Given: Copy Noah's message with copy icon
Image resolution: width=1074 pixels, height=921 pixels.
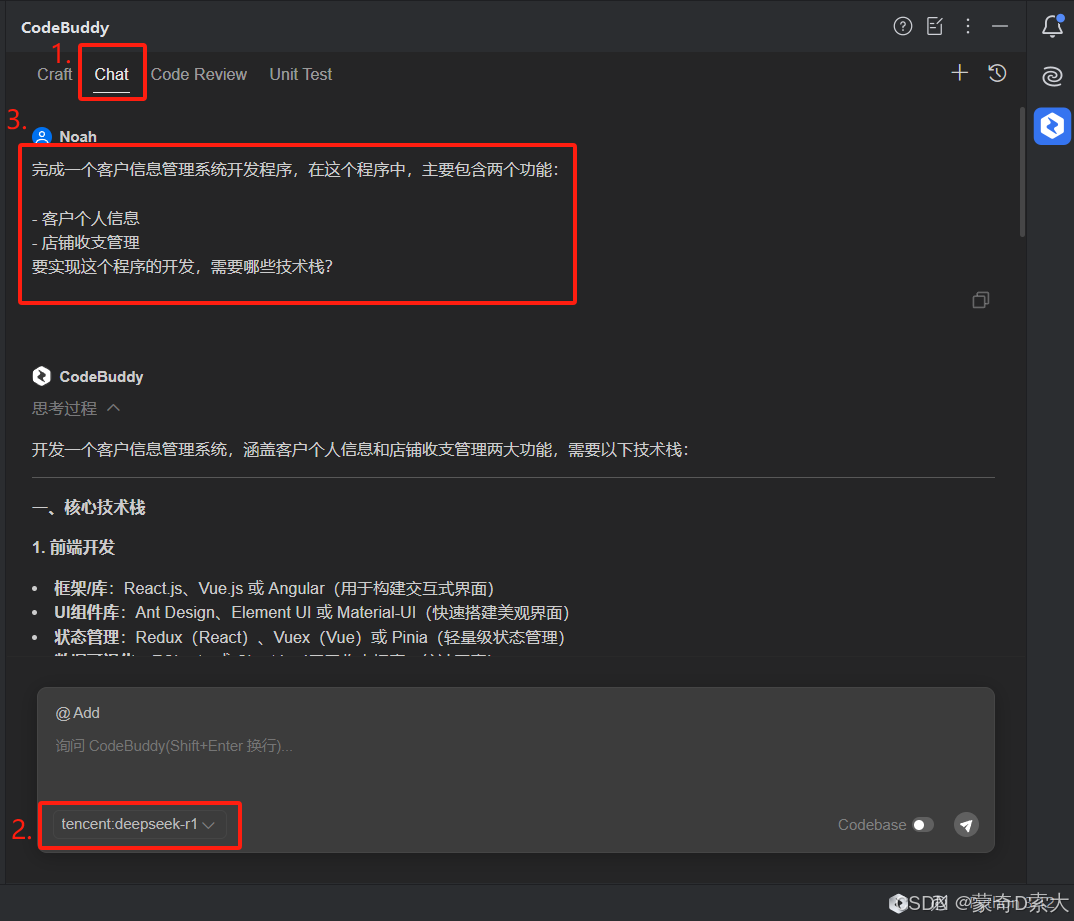Looking at the screenshot, I should [981, 300].
